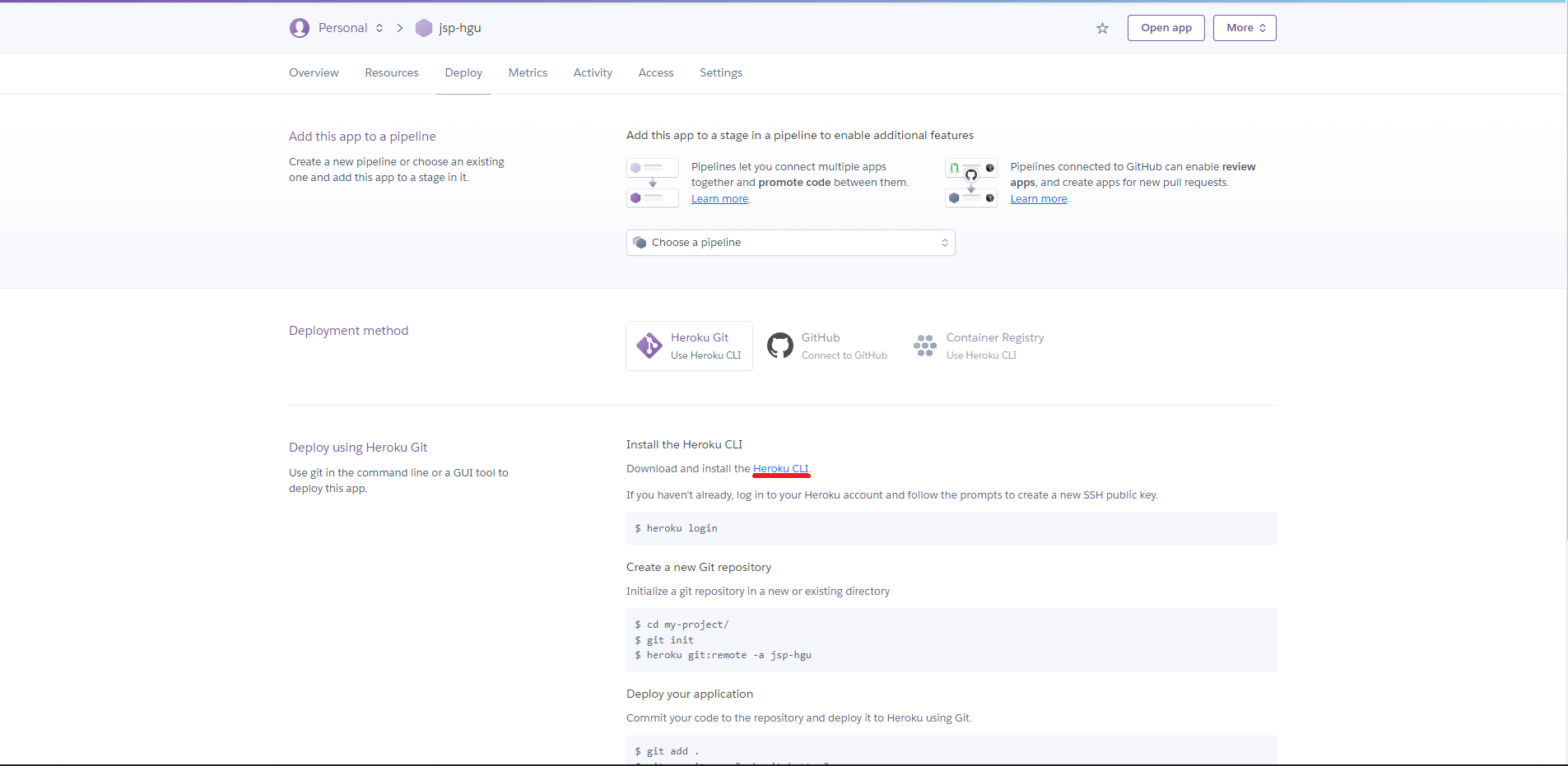The image size is (1568, 766).
Task: Open the Choose a pipeline dropdown
Action: (x=790, y=243)
